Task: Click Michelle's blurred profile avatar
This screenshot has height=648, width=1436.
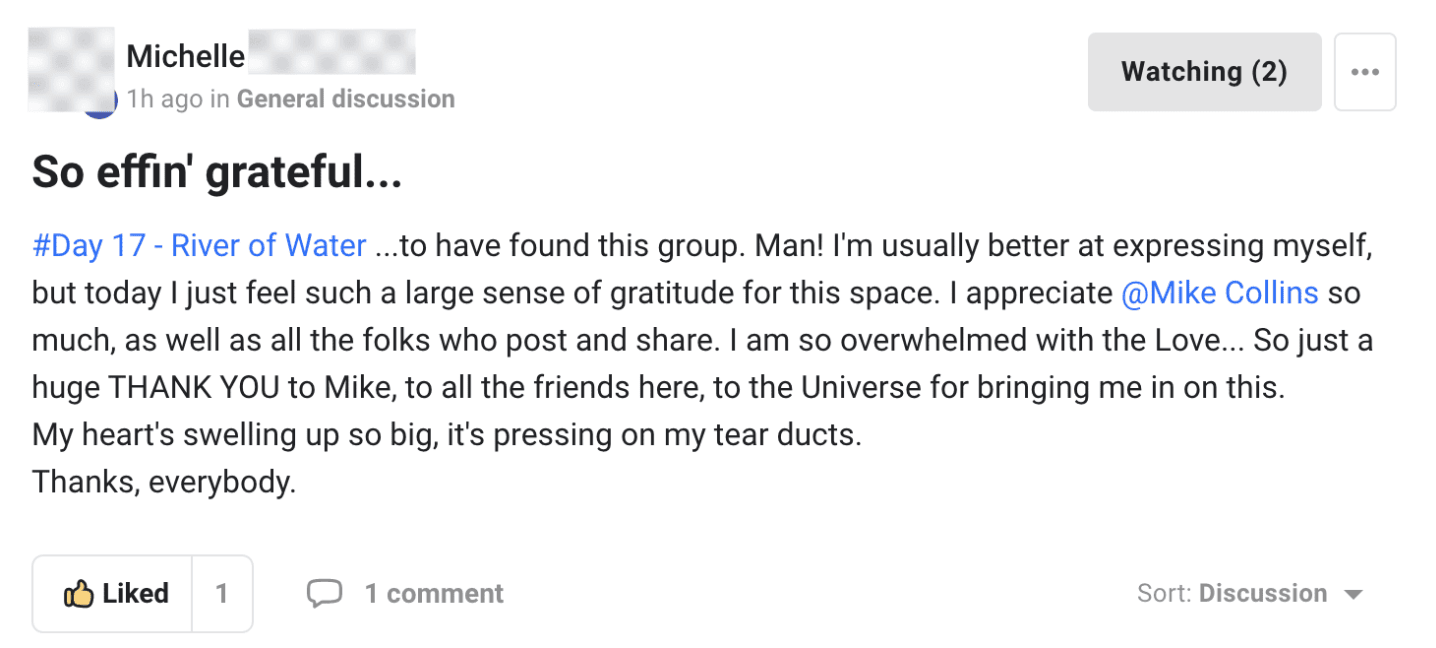Action: coord(70,68)
